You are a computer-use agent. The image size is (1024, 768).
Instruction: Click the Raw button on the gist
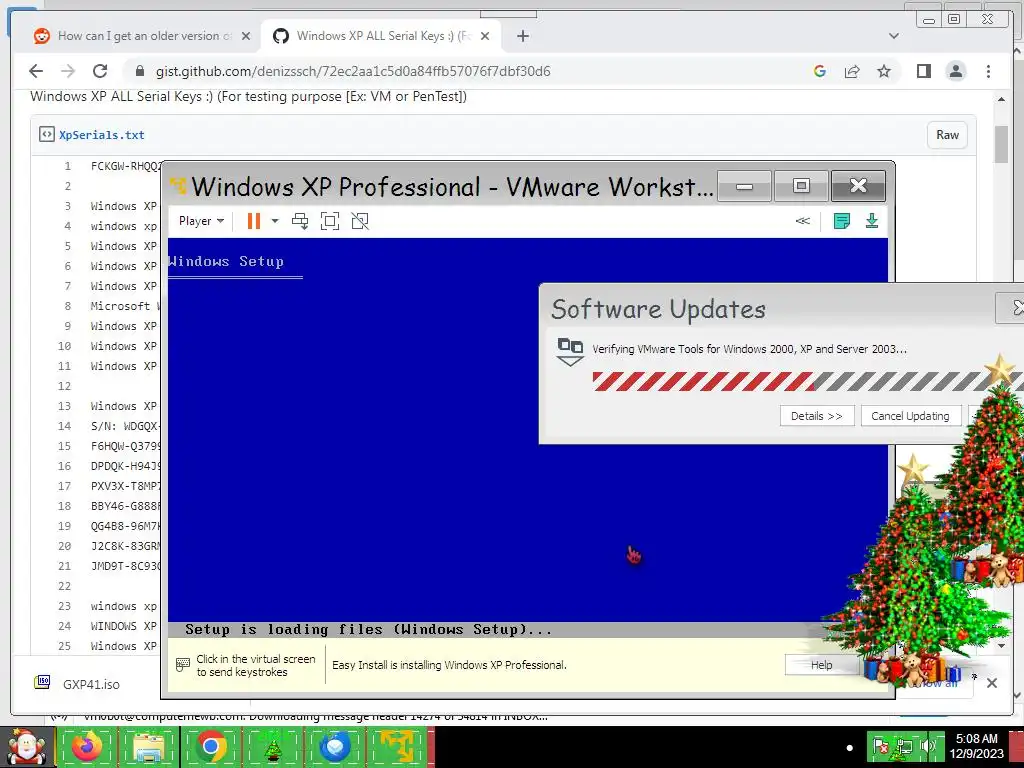[x=947, y=135]
